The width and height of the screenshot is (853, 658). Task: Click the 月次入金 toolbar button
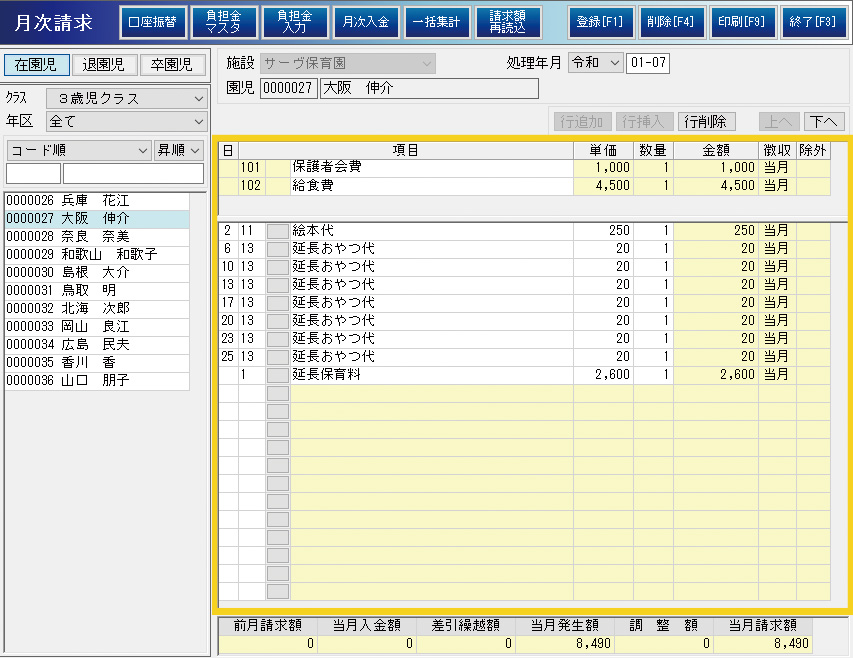point(365,22)
